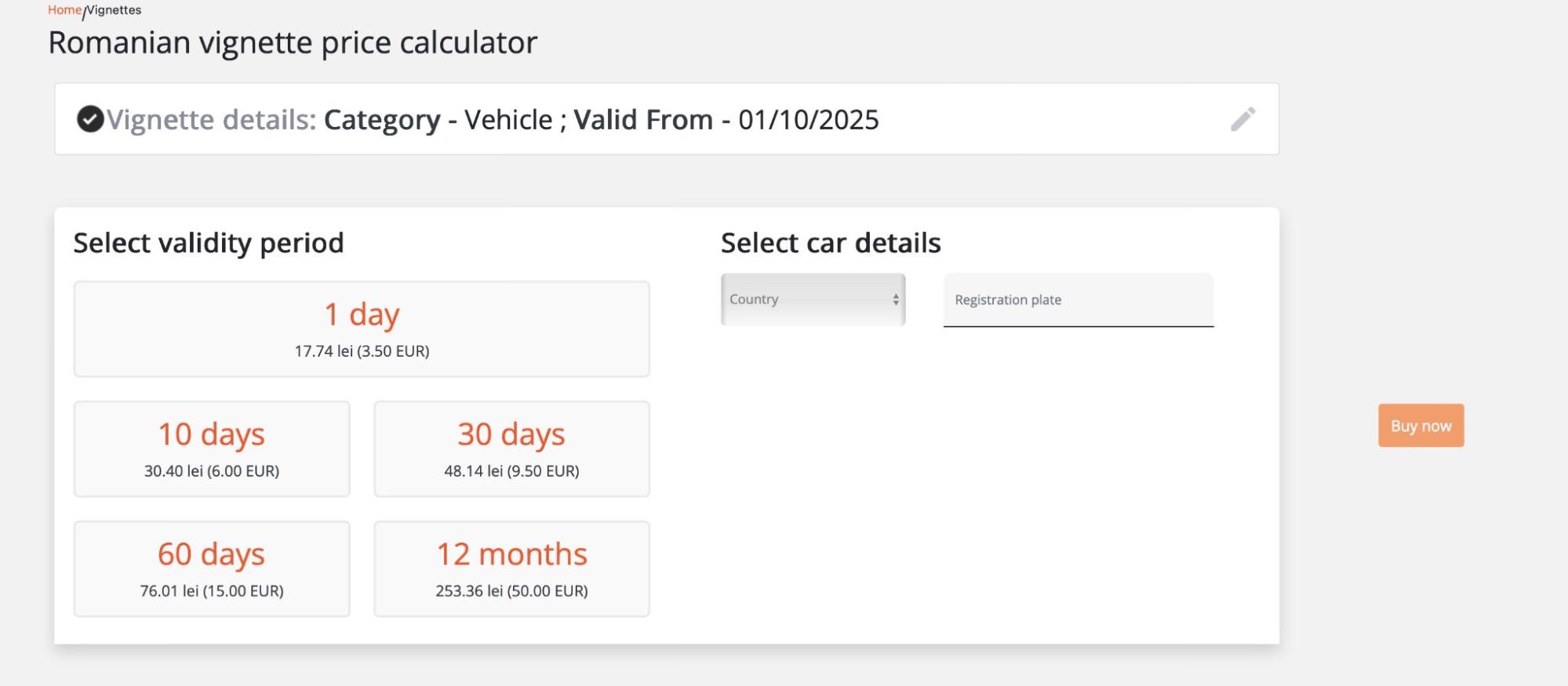Click the 253.36 lei price text
1568x686 pixels.
511,591
